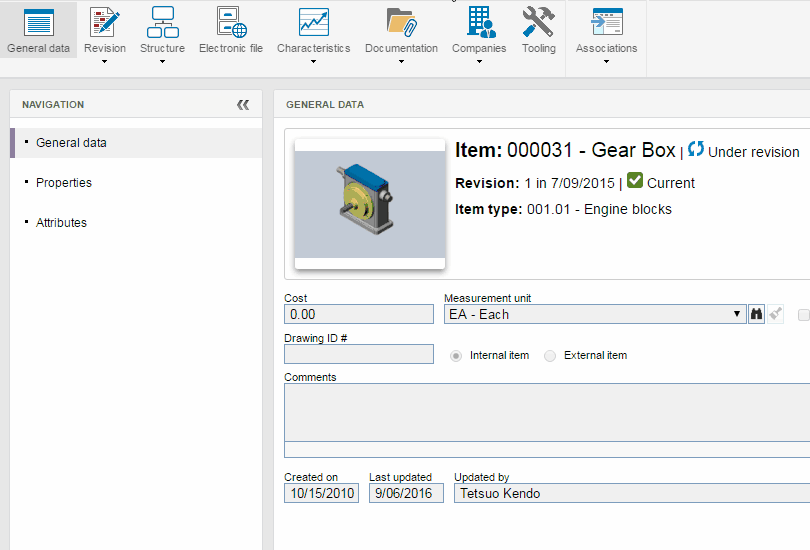Open the Tooling icon

[x=538, y=22]
